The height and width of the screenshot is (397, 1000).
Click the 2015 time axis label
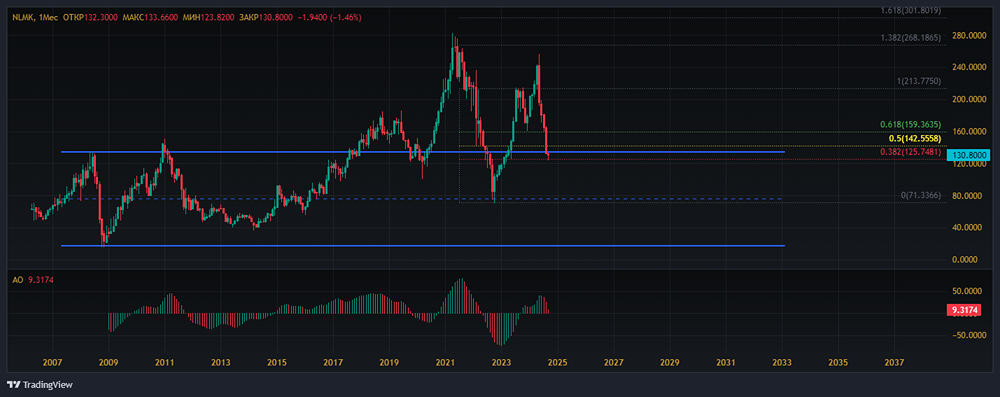tap(276, 362)
